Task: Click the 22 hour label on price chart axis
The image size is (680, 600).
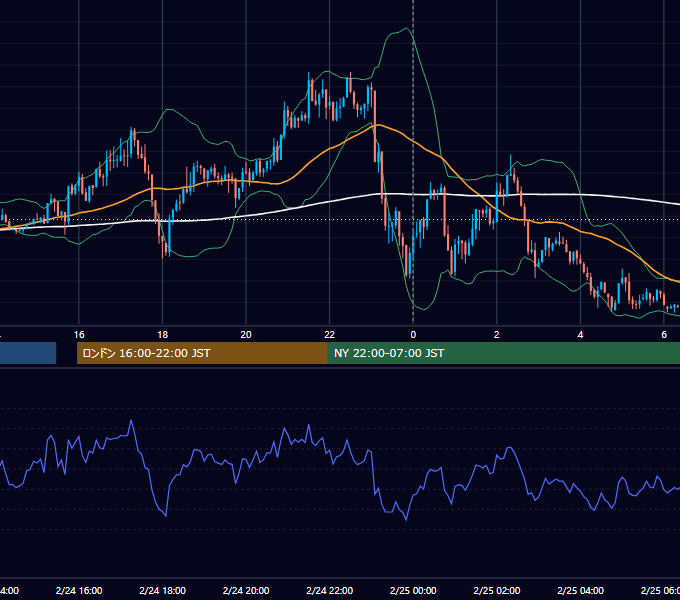Action: (330, 335)
